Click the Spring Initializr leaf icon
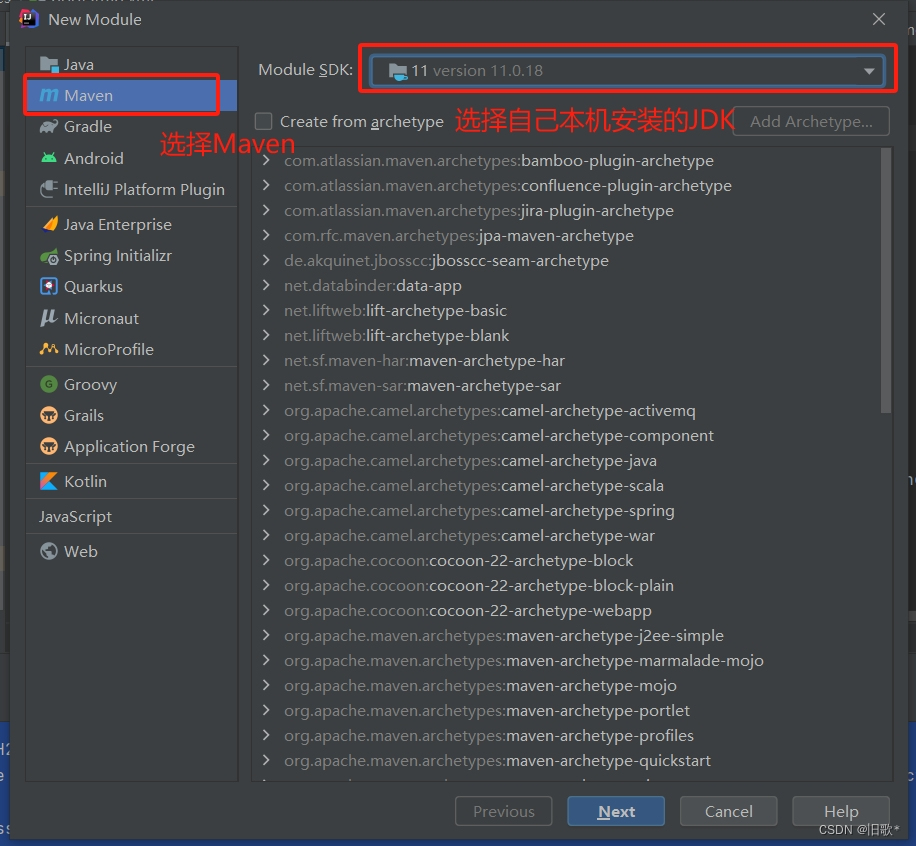916x846 pixels. pos(49,256)
